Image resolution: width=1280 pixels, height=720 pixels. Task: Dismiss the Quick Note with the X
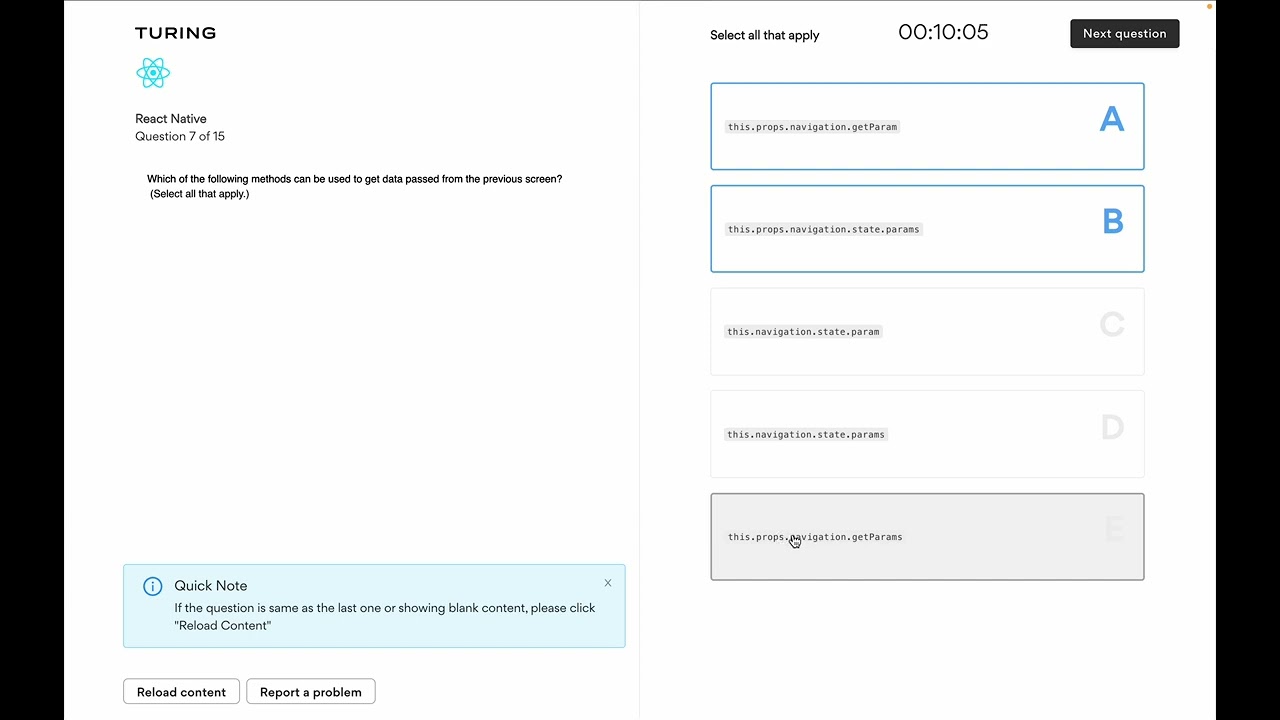[x=607, y=583]
